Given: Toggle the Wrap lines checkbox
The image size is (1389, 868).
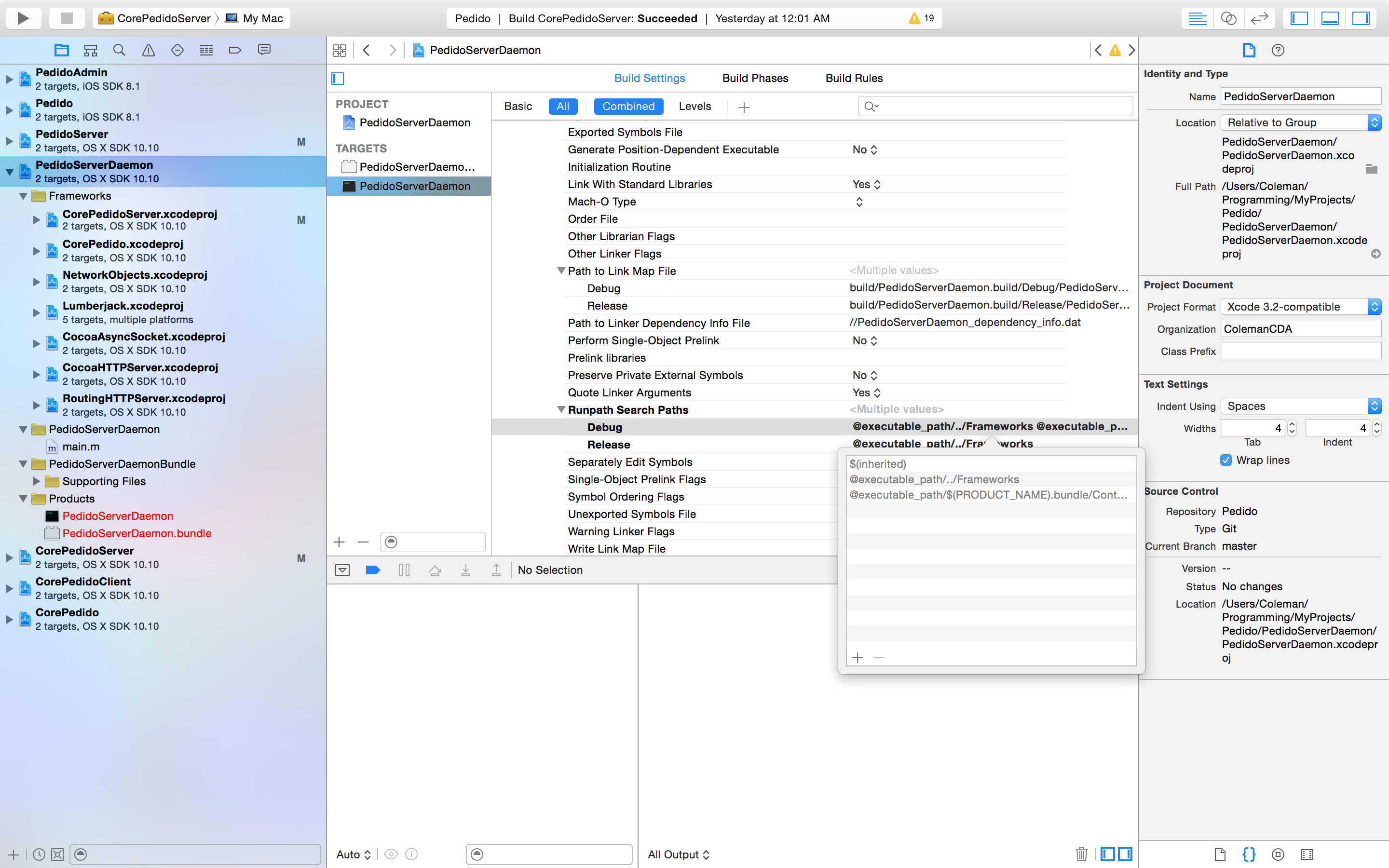Looking at the screenshot, I should (x=1226, y=461).
